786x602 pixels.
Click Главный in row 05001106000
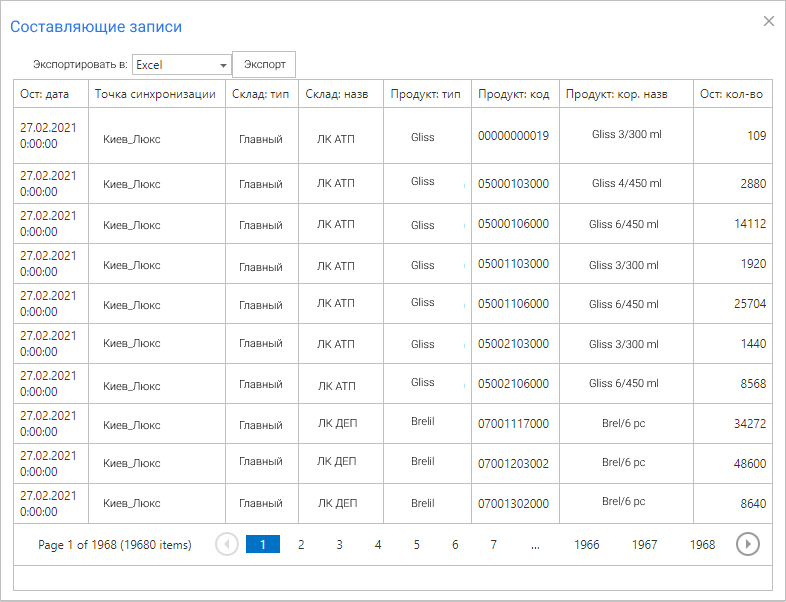(x=261, y=305)
